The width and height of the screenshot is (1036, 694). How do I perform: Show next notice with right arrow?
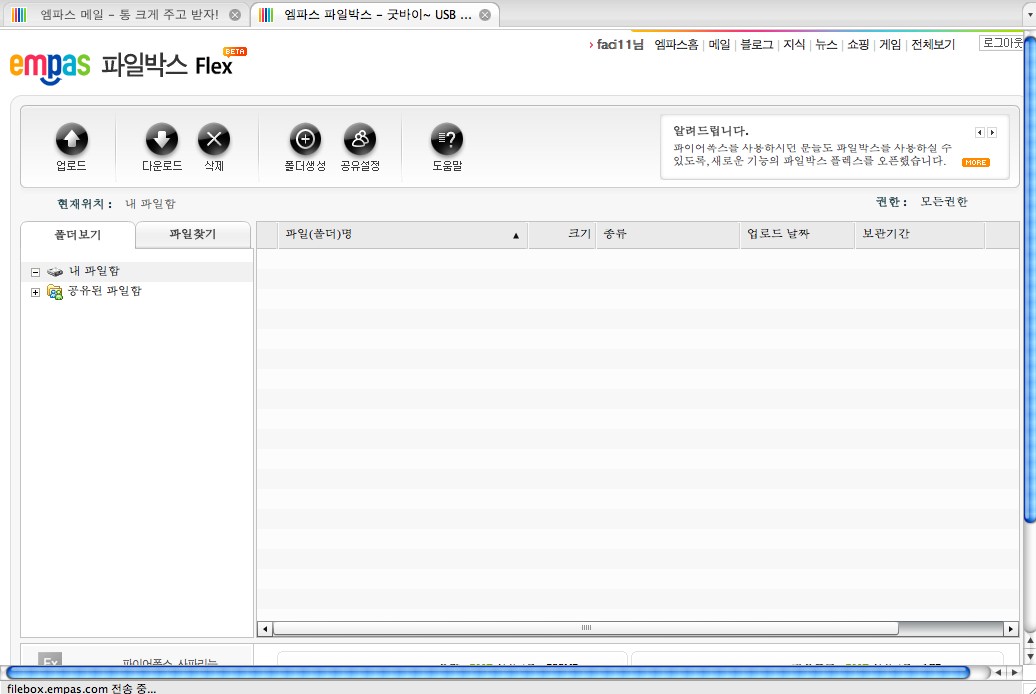[x=992, y=132]
